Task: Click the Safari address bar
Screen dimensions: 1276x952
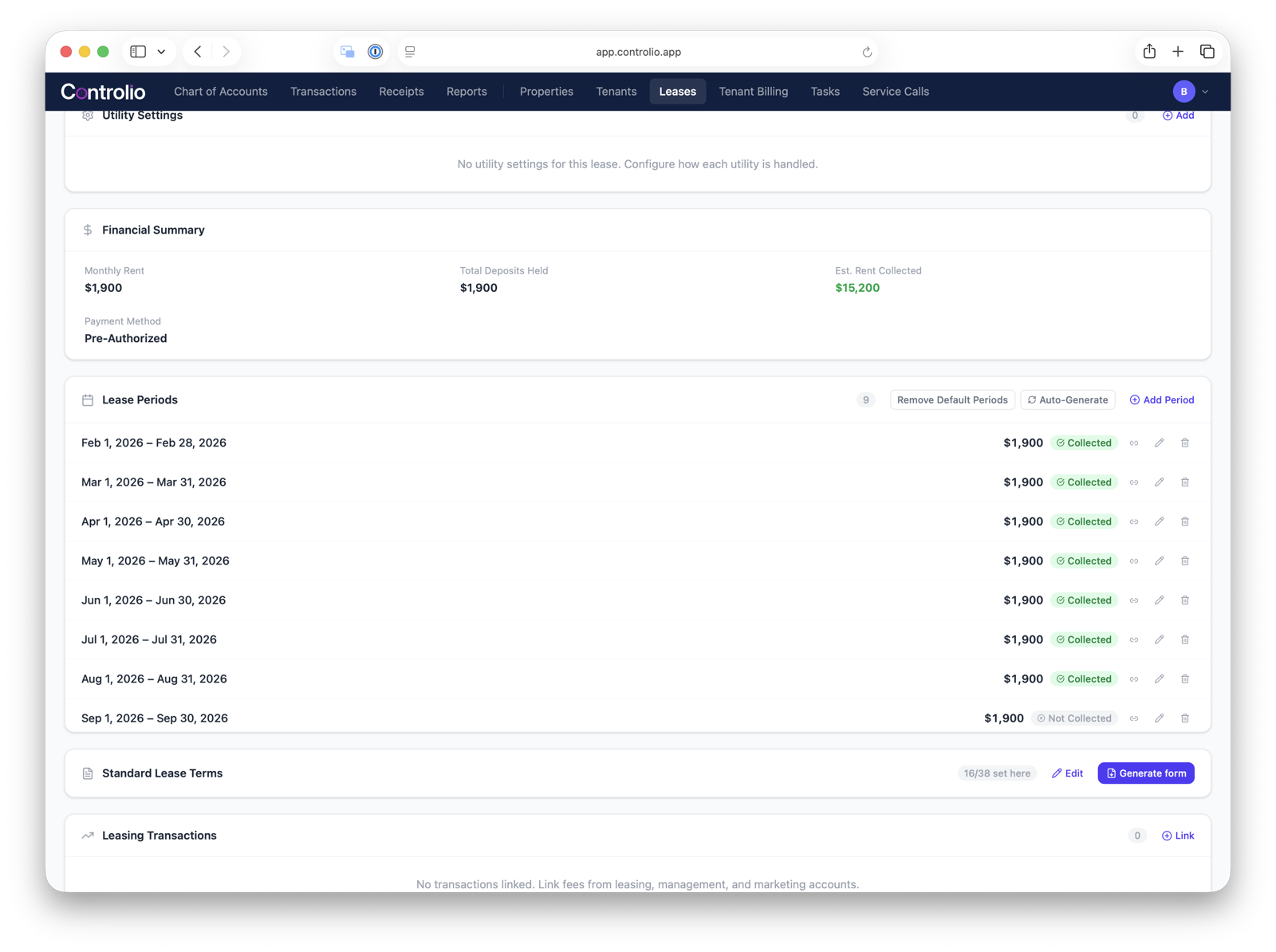Action: point(638,52)
